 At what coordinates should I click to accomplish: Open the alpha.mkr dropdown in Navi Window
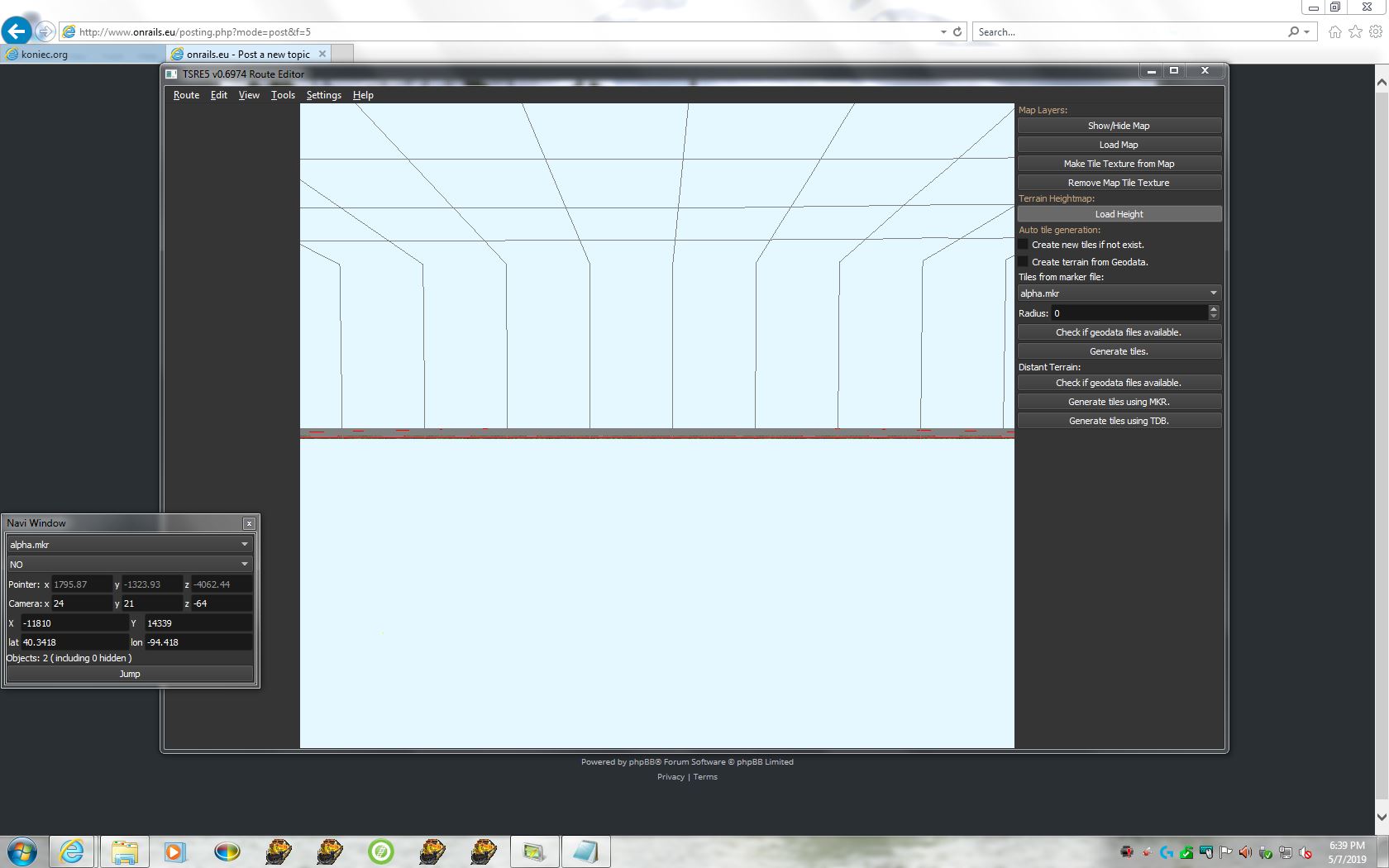click(129, 545)
